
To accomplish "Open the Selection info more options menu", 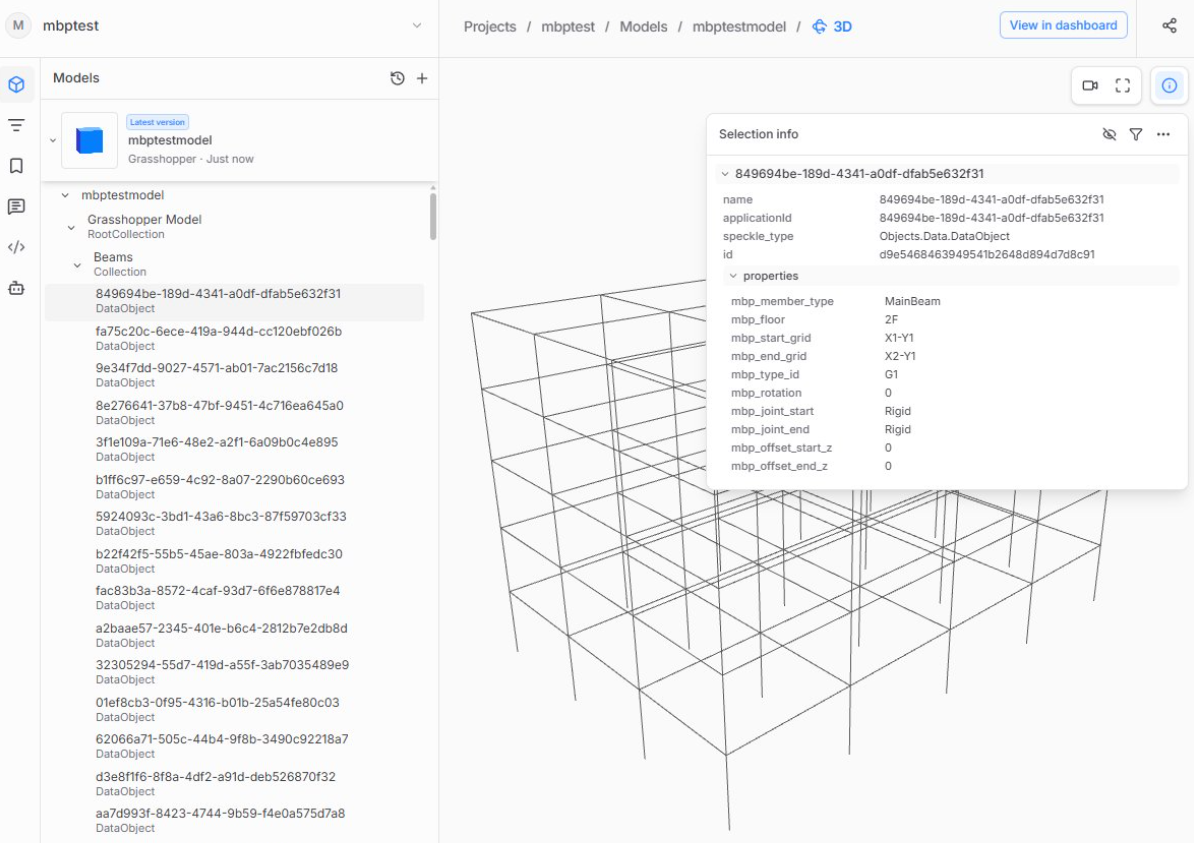I will click(1163, 134).
